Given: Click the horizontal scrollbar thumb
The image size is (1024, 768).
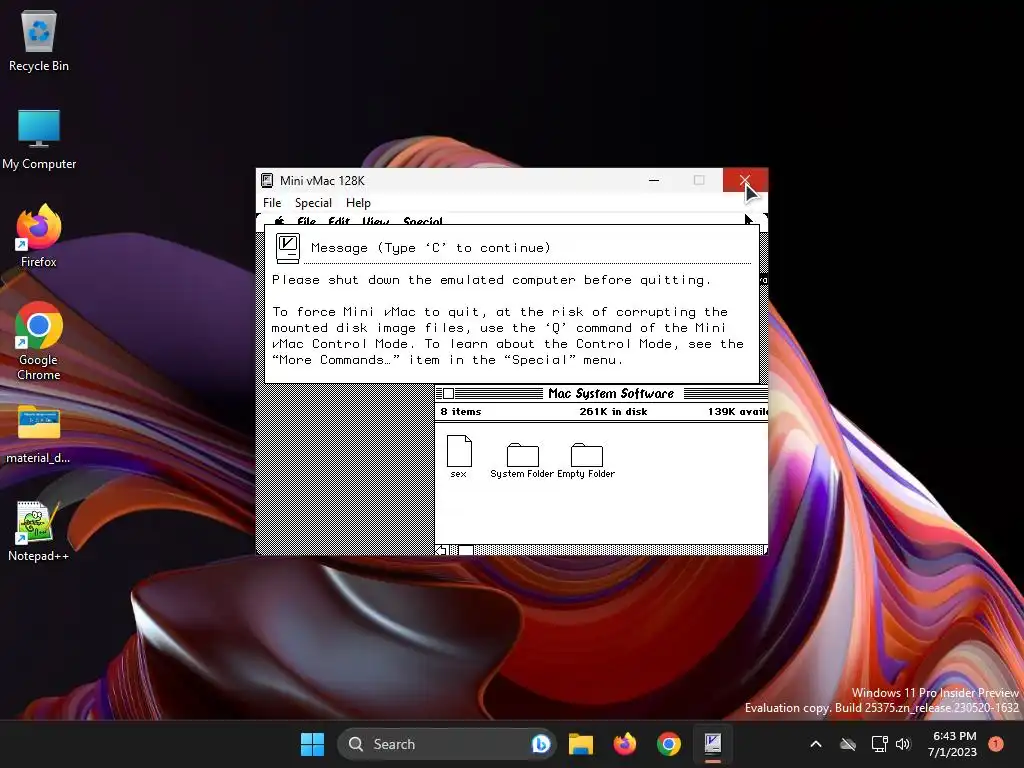Looking at the screenshot, I should 466,551.
